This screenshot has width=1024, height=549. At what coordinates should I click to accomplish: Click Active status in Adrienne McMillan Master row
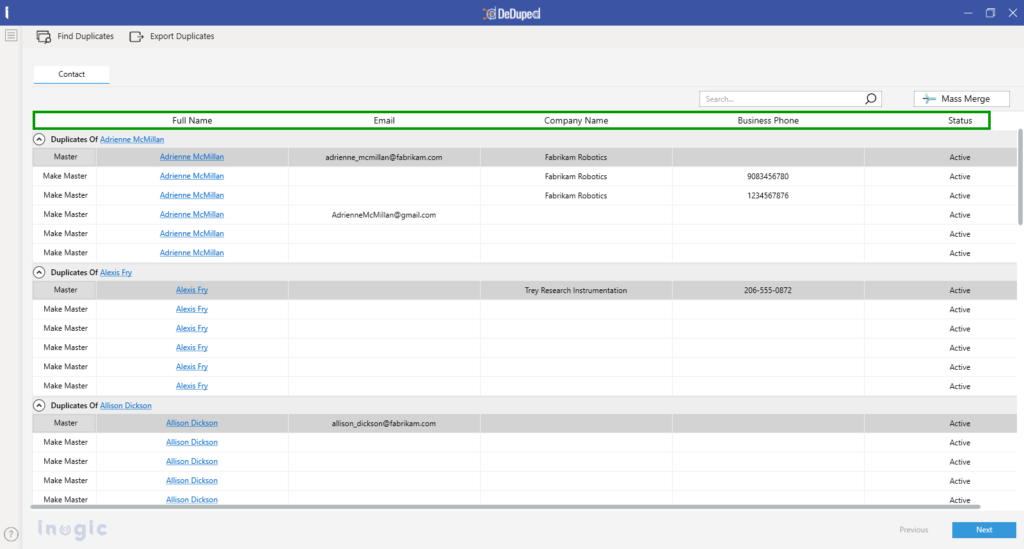[x=960, y=157]
